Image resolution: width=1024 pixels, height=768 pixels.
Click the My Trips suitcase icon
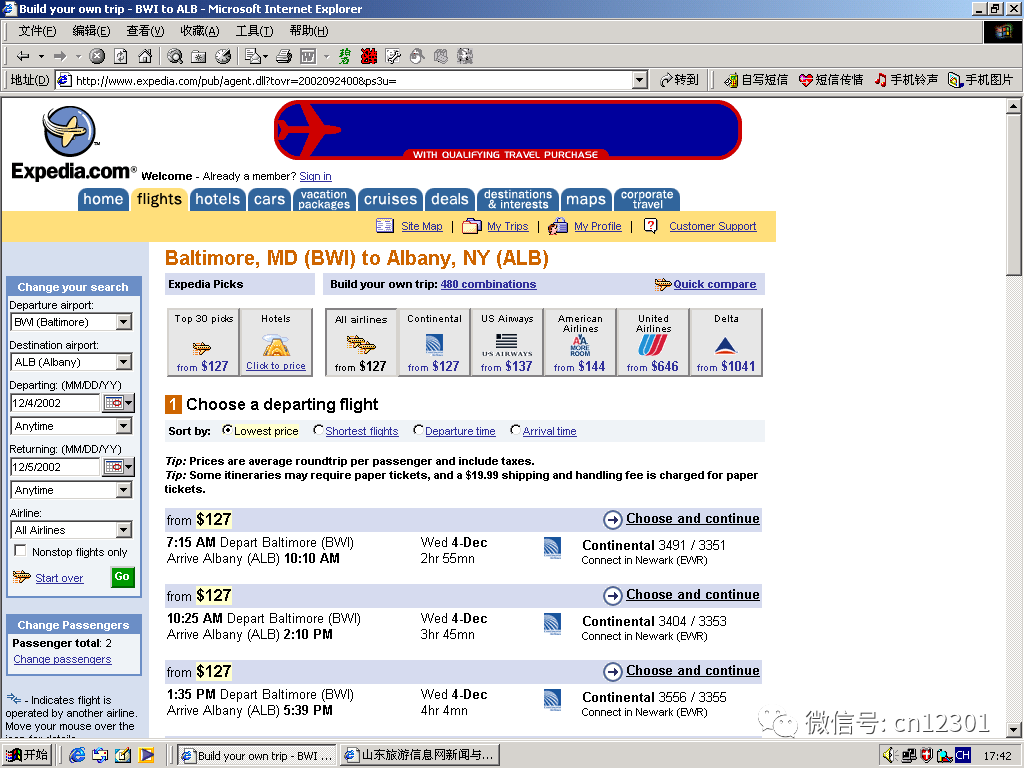coord(472,226)
